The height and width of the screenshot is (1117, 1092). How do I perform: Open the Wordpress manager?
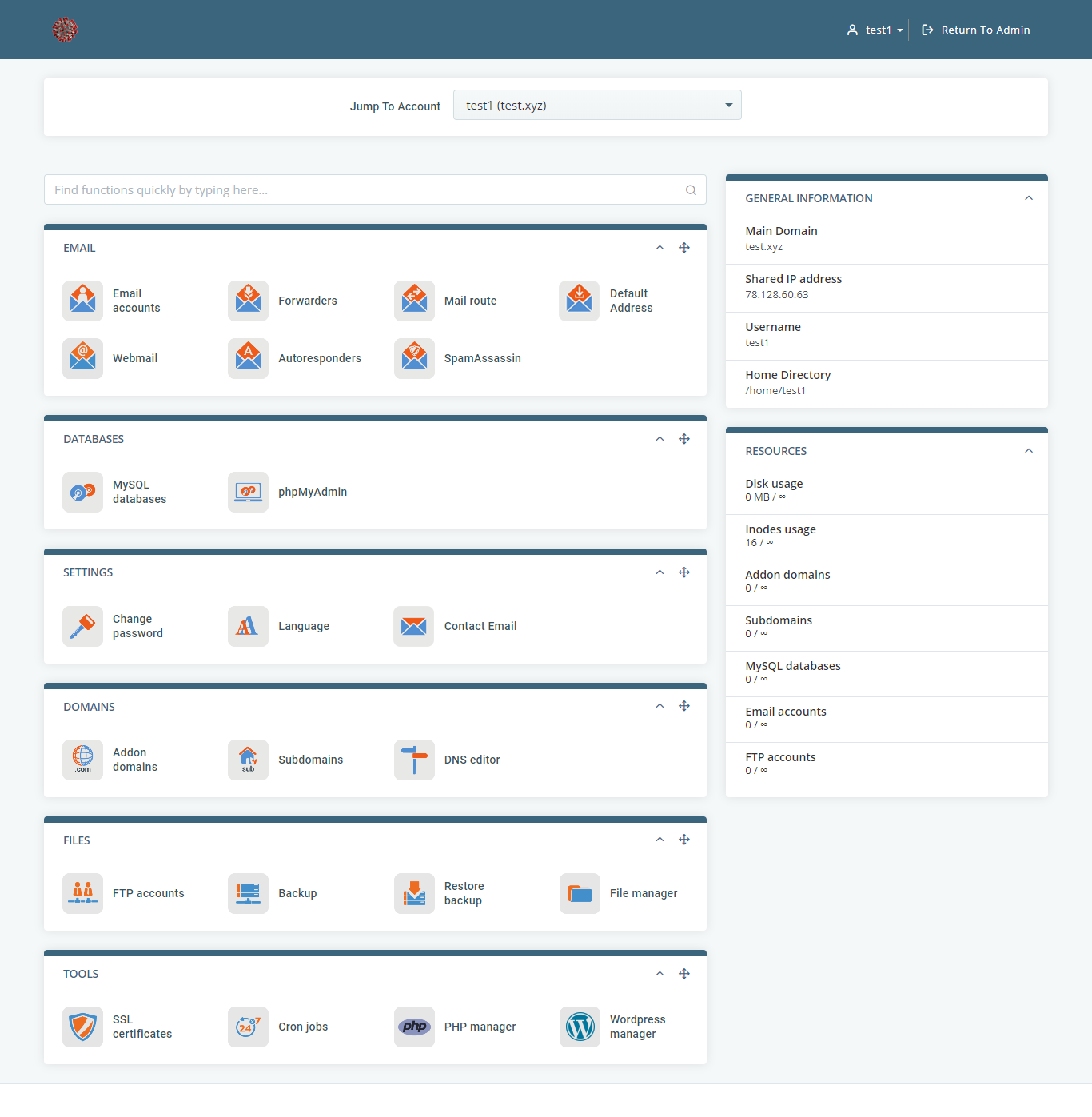tap(580, 1027)
